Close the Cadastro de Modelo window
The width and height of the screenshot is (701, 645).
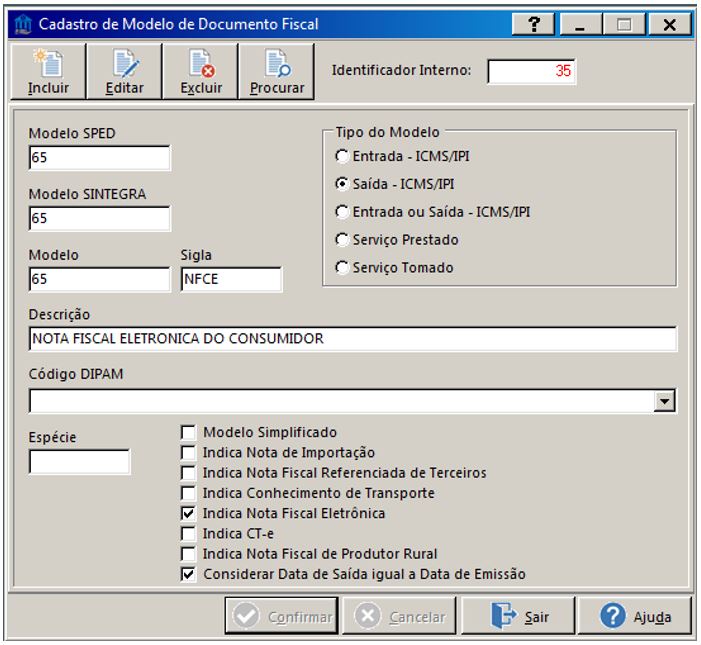click(x=669, y=24)
